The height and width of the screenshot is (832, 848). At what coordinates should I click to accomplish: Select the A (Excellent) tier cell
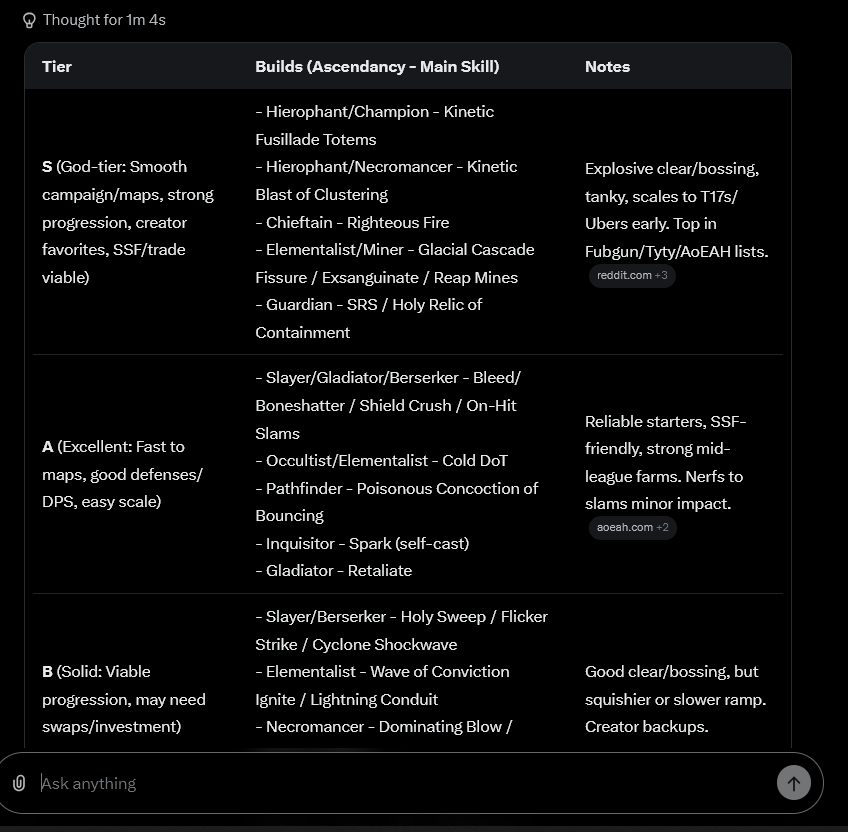tap(122, 474)
